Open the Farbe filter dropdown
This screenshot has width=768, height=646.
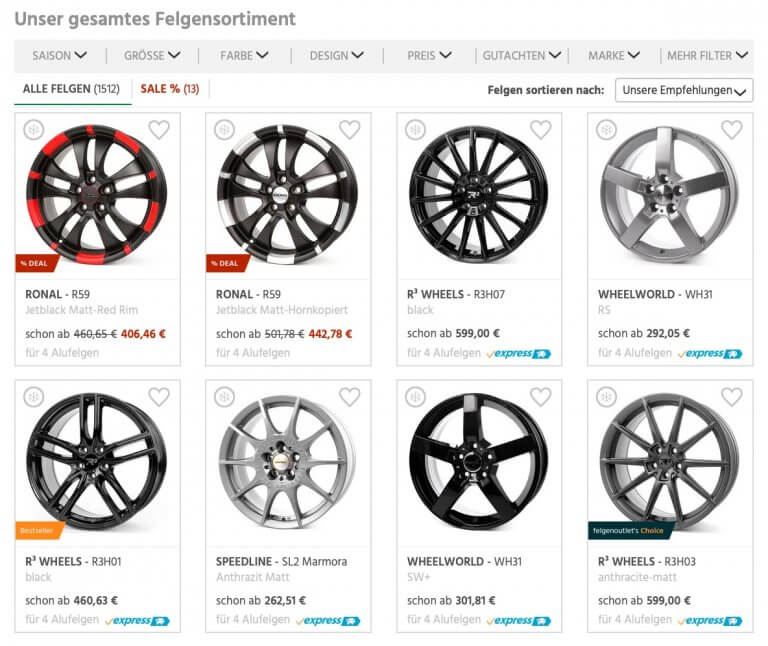click(244, 56)
